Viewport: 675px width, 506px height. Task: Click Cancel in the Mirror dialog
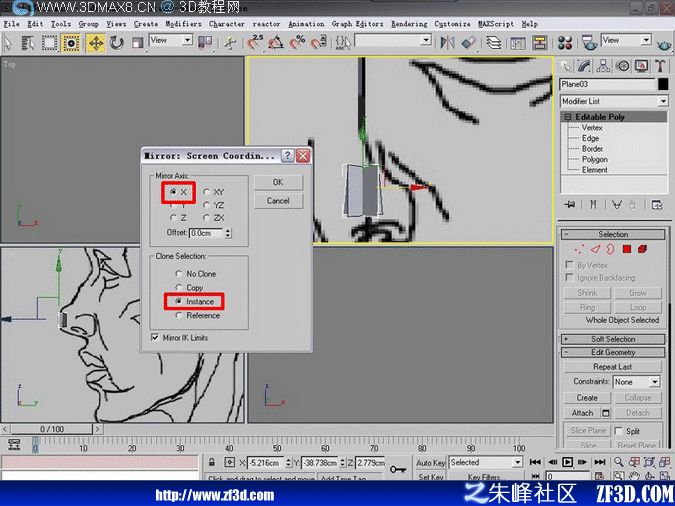[278, 201]
